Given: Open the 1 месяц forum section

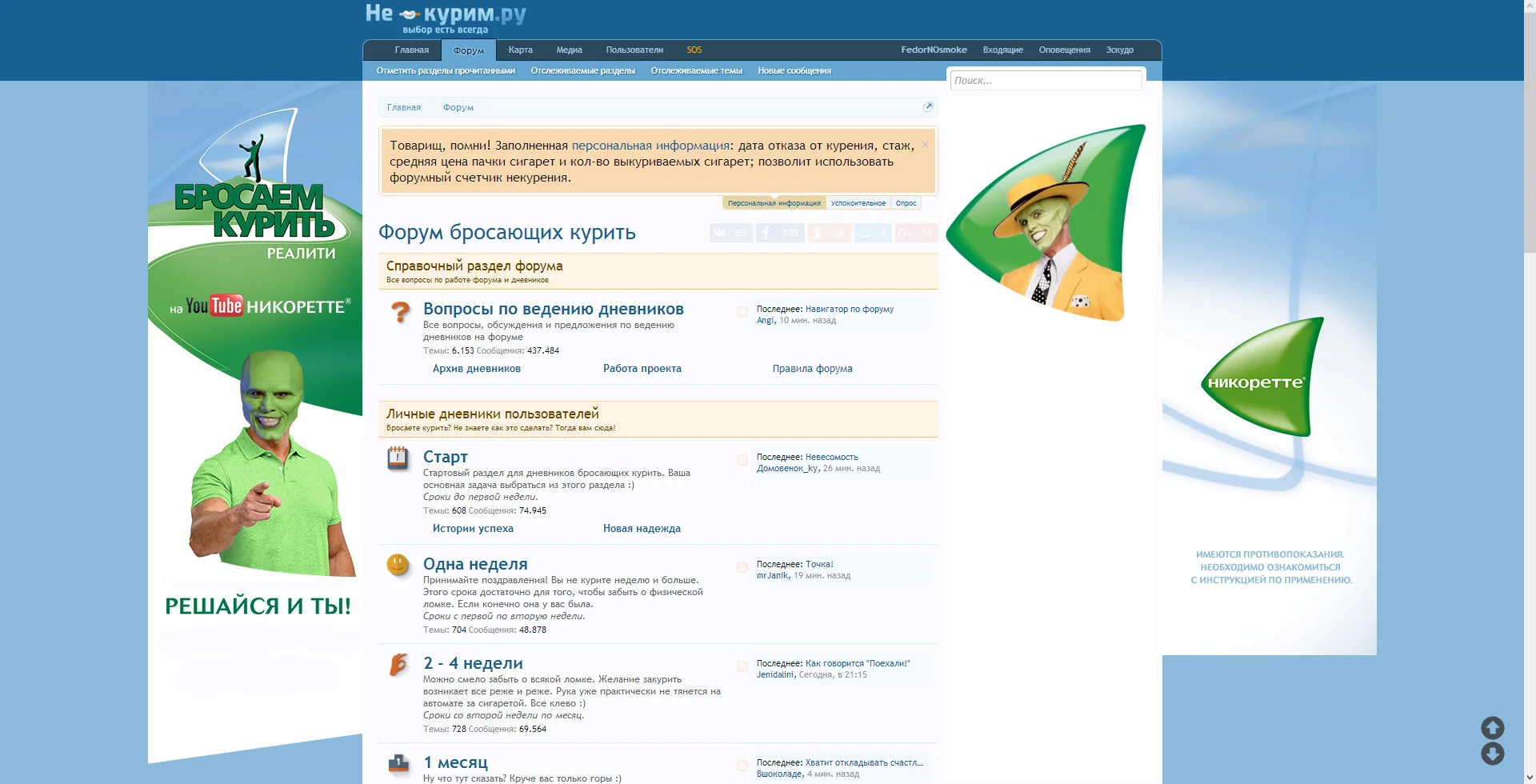Looking at the screenshot, I should (x=455, y=762).
